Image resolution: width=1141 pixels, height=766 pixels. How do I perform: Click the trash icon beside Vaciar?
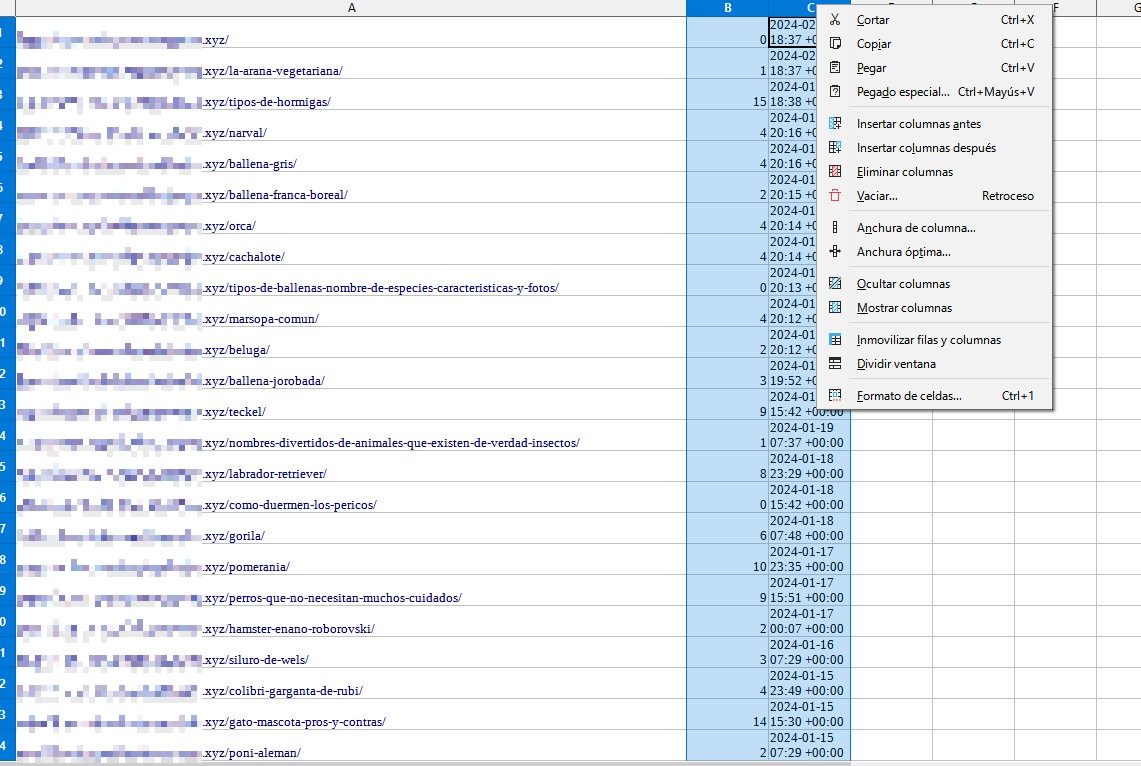(835, 196)
